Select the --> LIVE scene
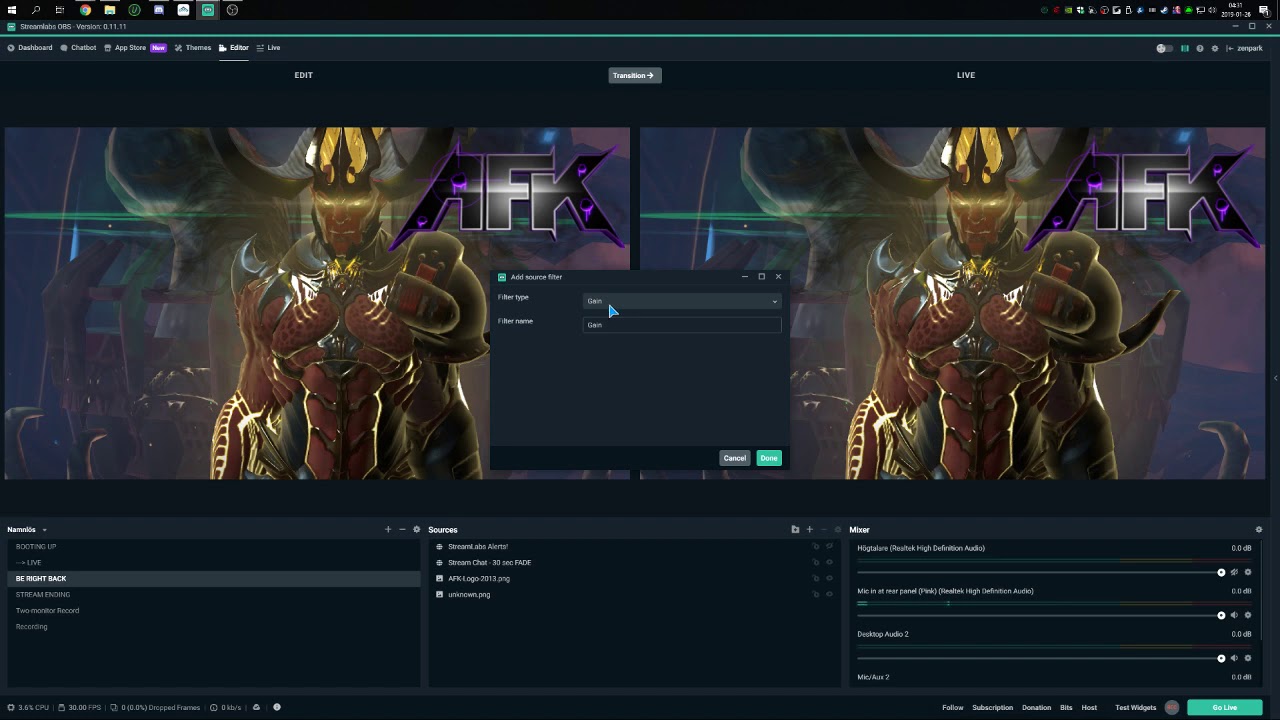 click(x=214, y=563)
